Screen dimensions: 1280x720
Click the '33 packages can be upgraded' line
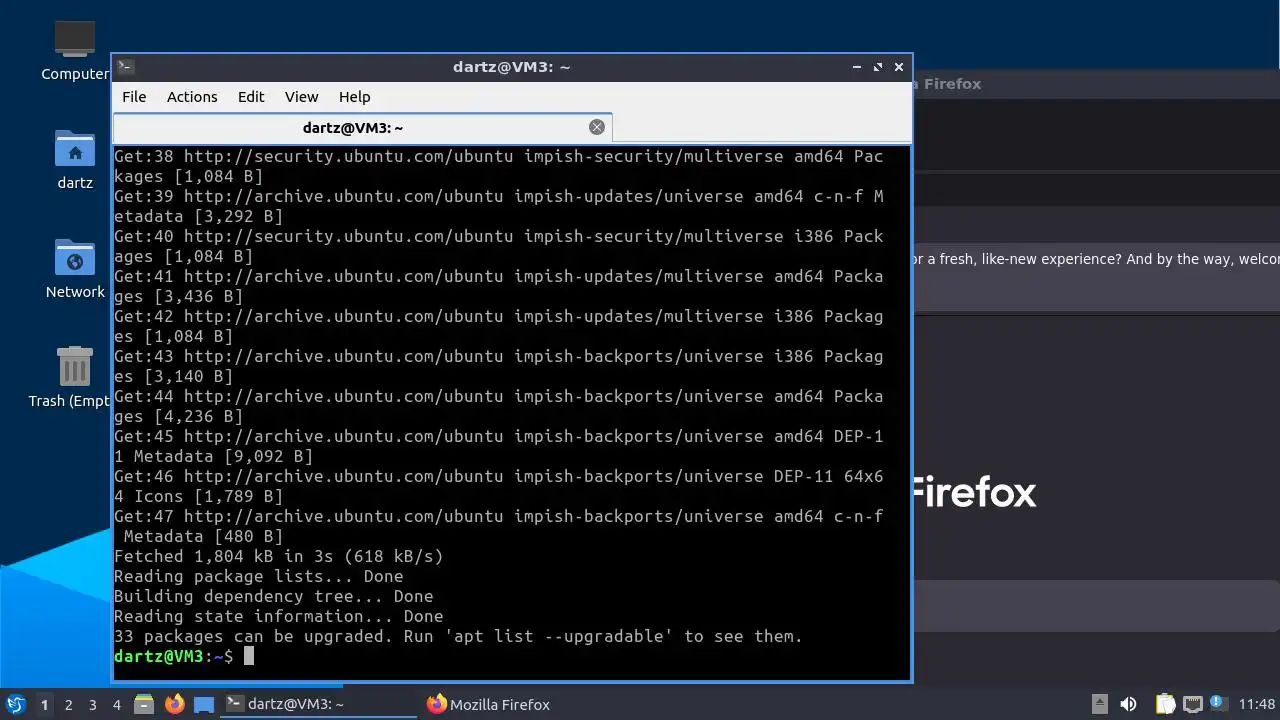[x=458, y=636]
